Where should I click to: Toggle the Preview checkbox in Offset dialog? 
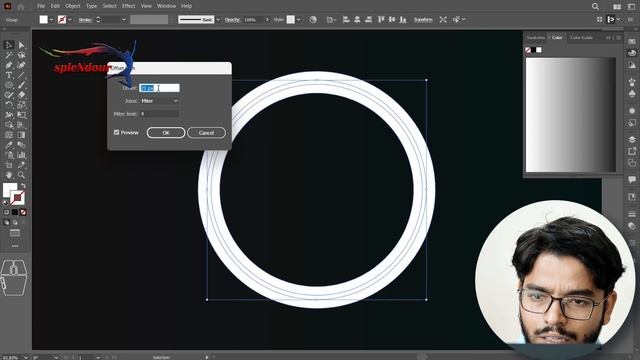[116, 132]
